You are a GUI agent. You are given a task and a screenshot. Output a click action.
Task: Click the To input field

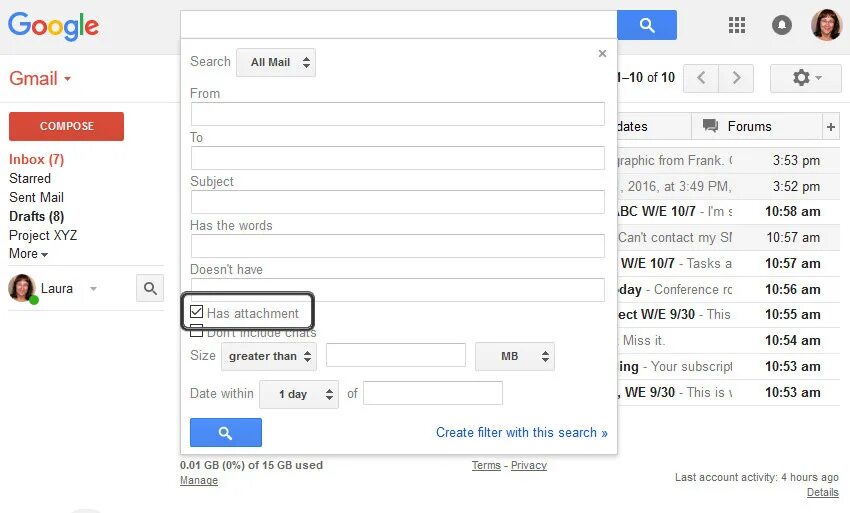pos(397,158)
